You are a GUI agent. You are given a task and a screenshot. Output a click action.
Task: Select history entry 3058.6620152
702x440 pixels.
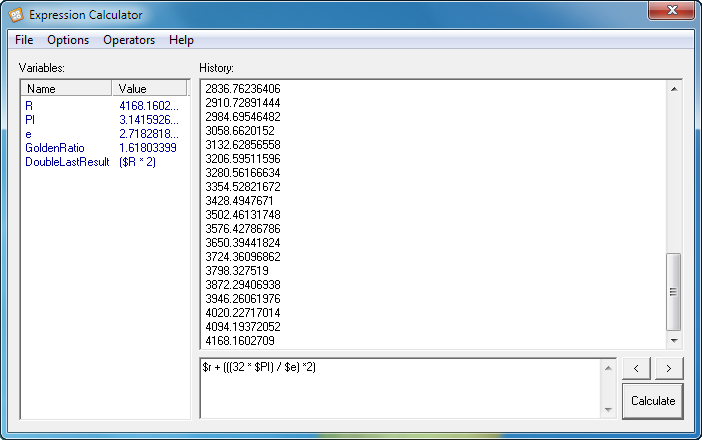(x=240, y=131)
